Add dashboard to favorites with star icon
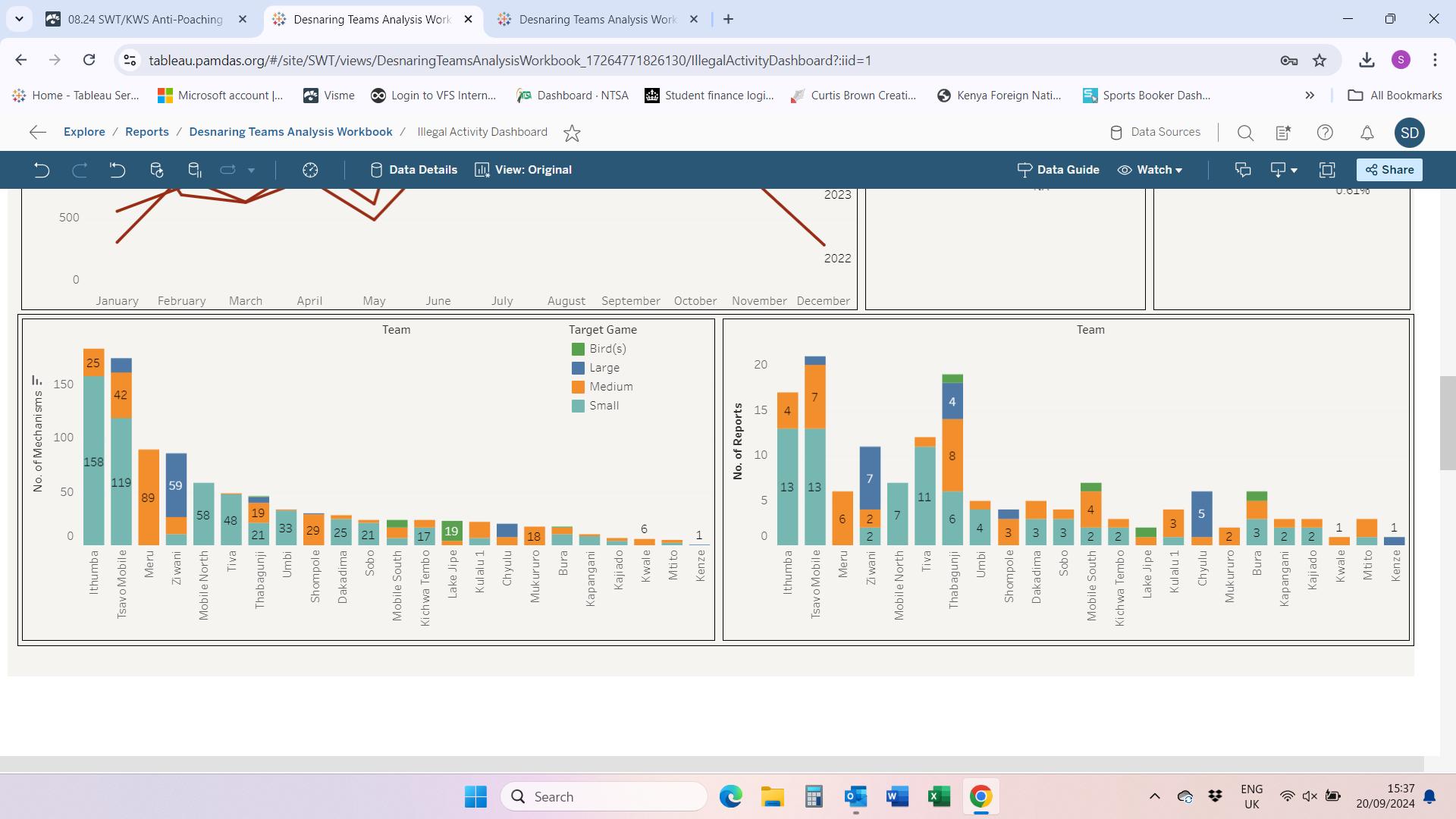 pos(572,133)
